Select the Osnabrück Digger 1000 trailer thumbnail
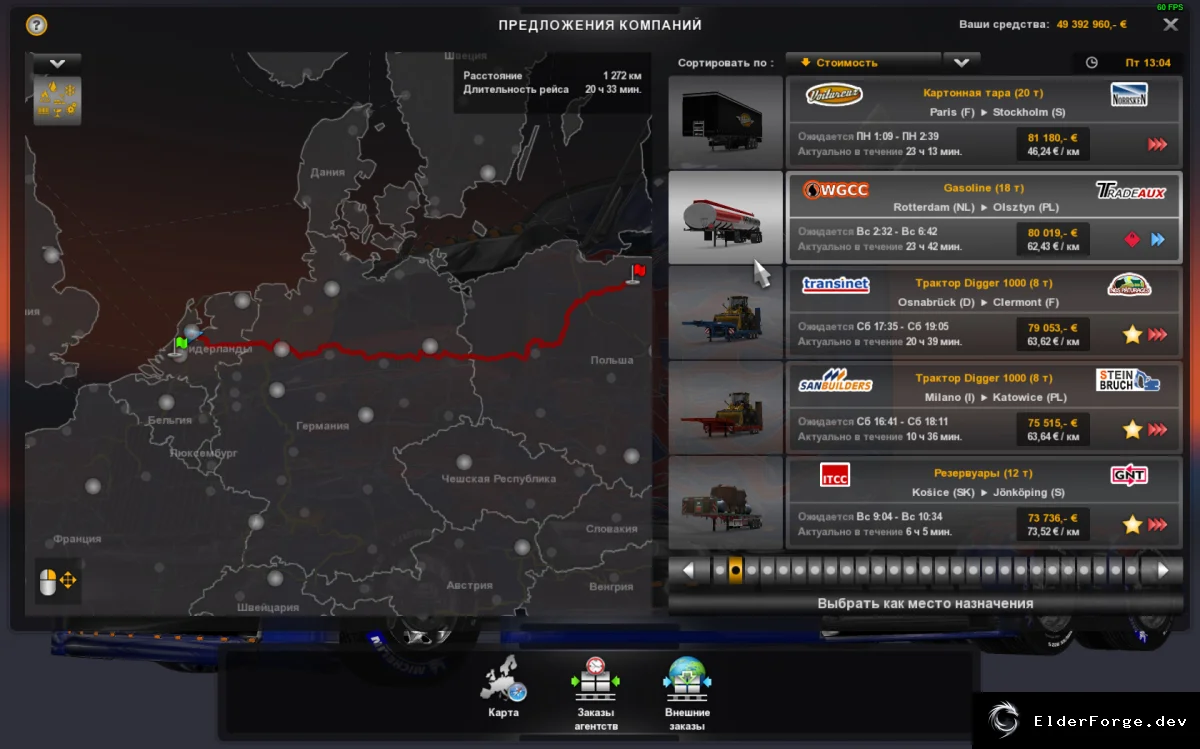Screen dimensions: 1200x749 pyautogui.click(x=726, y=312)
